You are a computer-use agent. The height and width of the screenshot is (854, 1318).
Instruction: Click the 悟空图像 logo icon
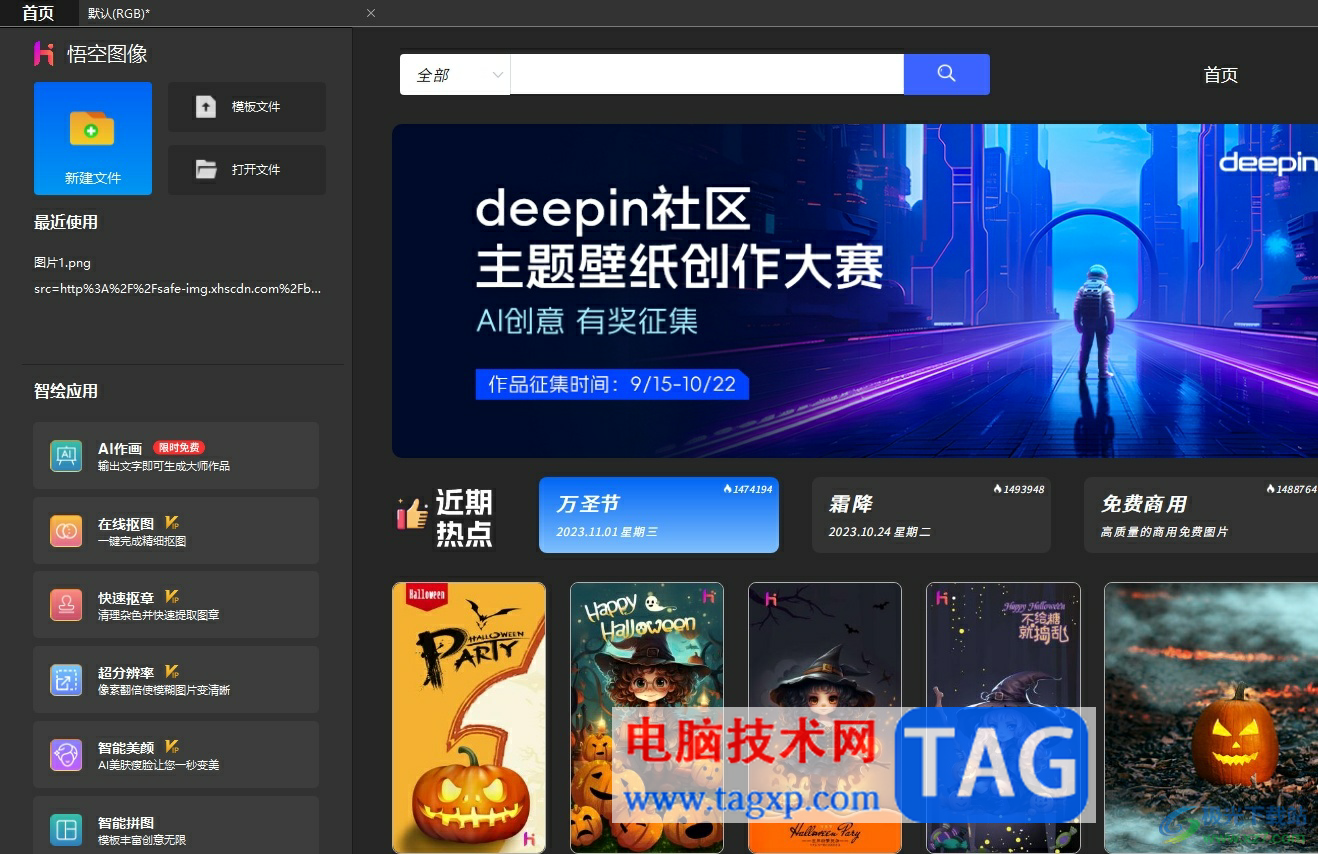[44, 54]
